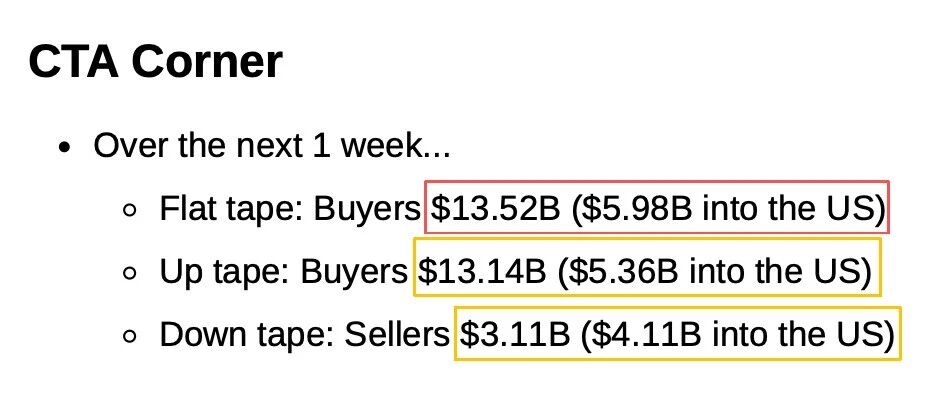Click the hollow bullet beside Up tape
This screenshot has width=940, height=399.
129,274
